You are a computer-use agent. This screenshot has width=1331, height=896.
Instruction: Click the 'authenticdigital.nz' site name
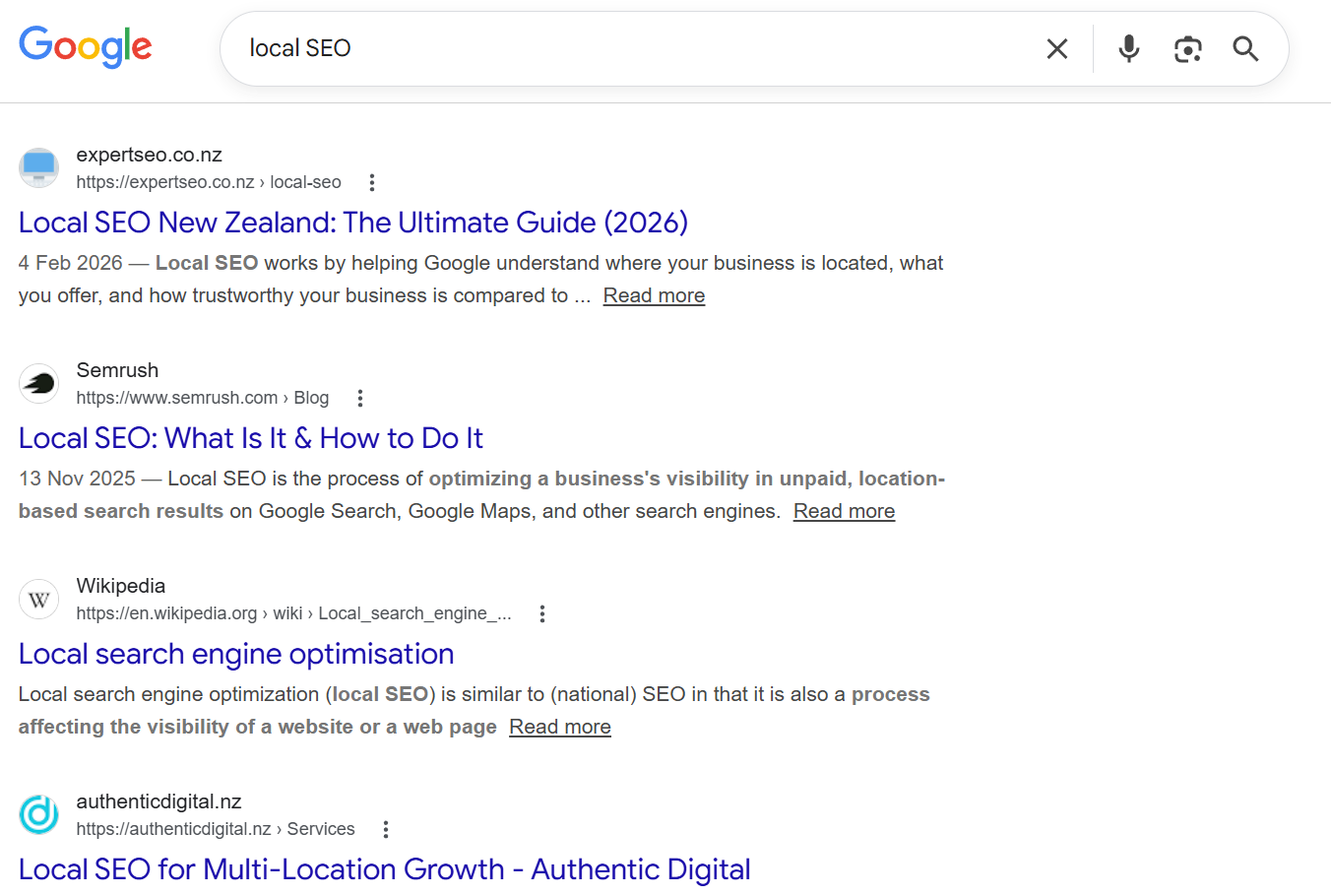(159, 801)
